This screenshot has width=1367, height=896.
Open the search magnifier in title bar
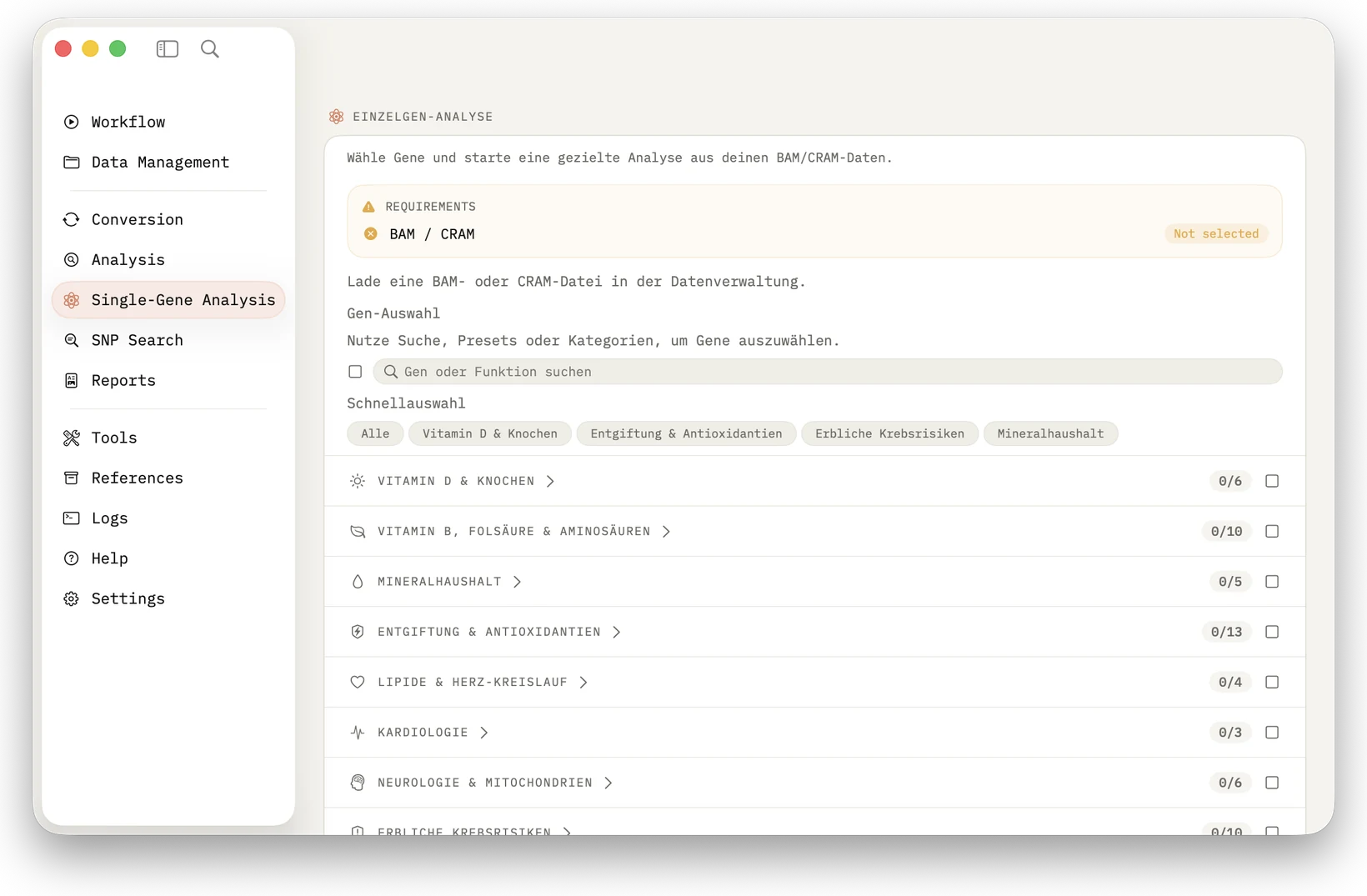coord(210,49)
